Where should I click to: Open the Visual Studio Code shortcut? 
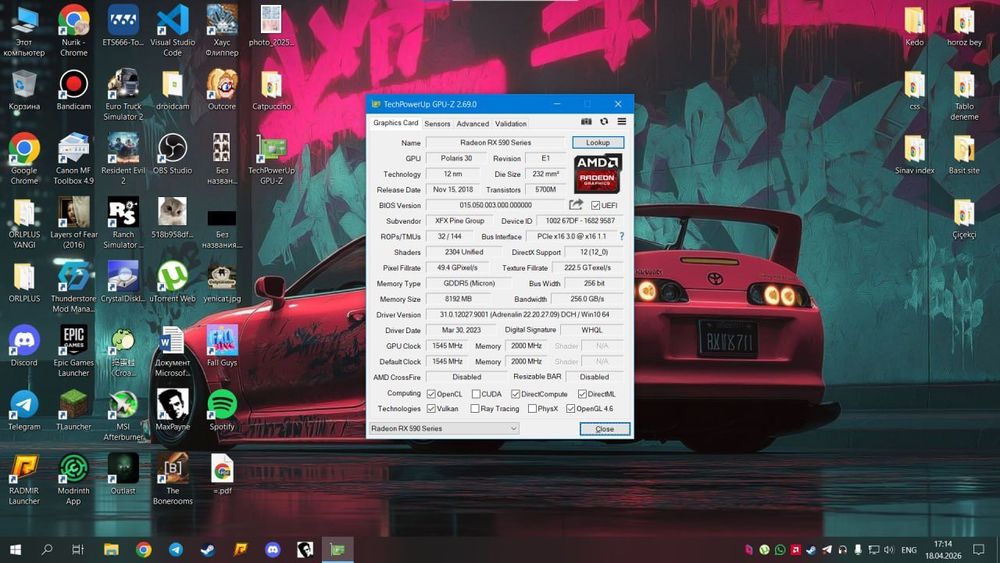(x=172, y=31)
